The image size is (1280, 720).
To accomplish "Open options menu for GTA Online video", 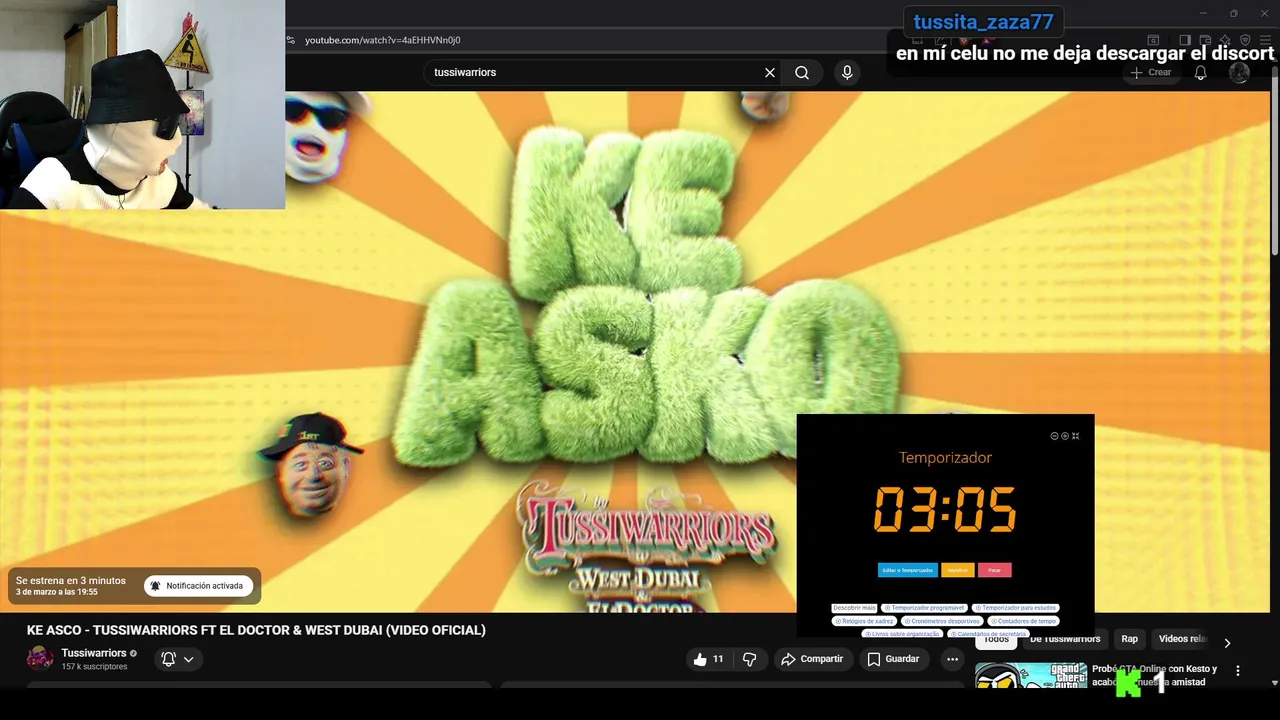I will pyautogui.click(x=1238, y=671).
